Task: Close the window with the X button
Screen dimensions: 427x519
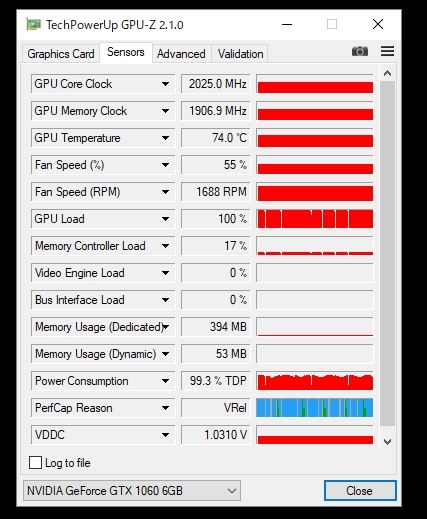Action: (378, 24)
